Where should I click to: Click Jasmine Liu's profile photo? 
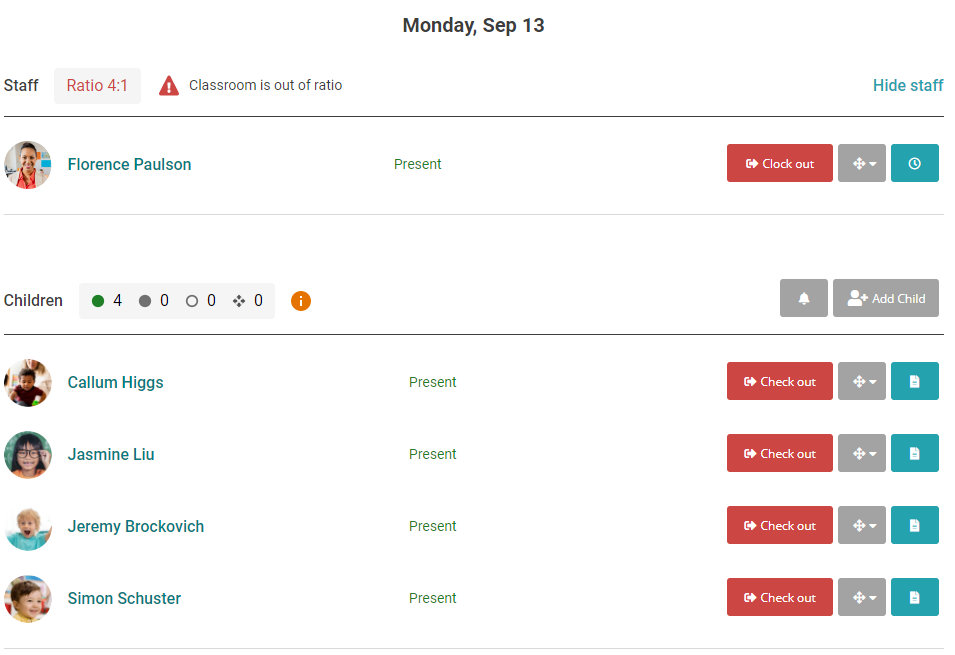tap(28, 455)
